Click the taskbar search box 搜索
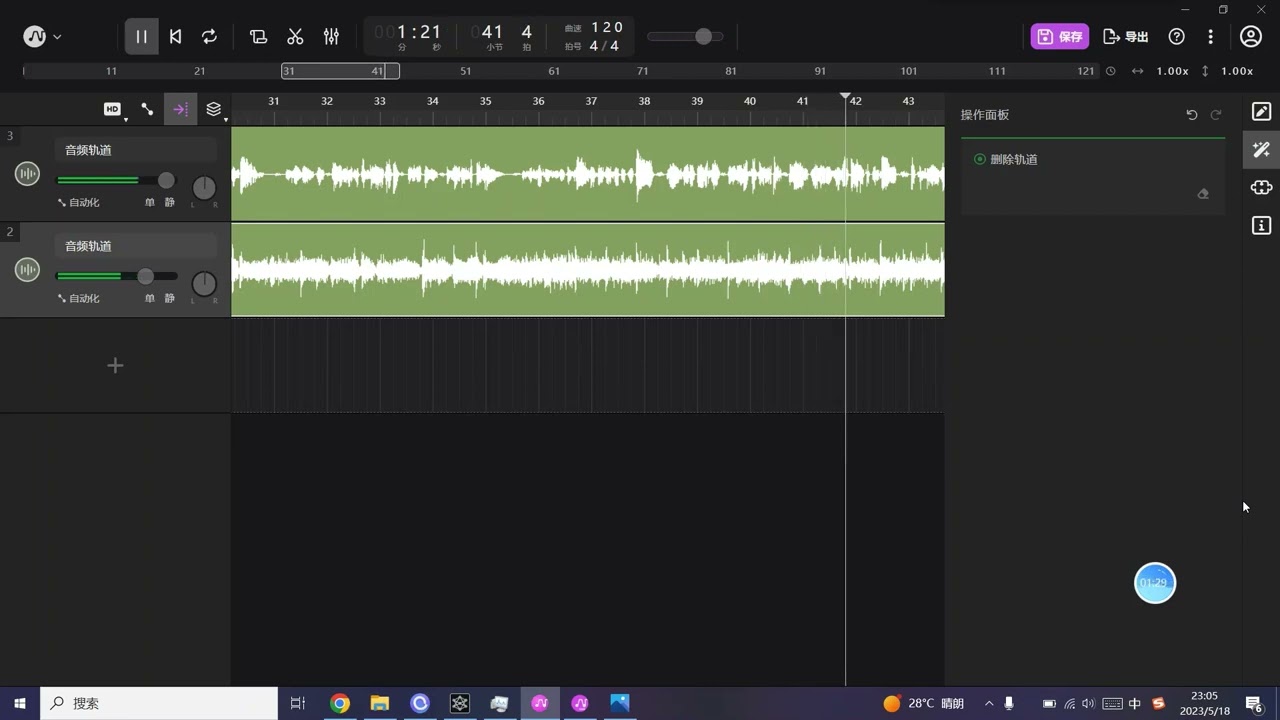The width and height of the screenshot is (1280, 720). click(159, 704)
